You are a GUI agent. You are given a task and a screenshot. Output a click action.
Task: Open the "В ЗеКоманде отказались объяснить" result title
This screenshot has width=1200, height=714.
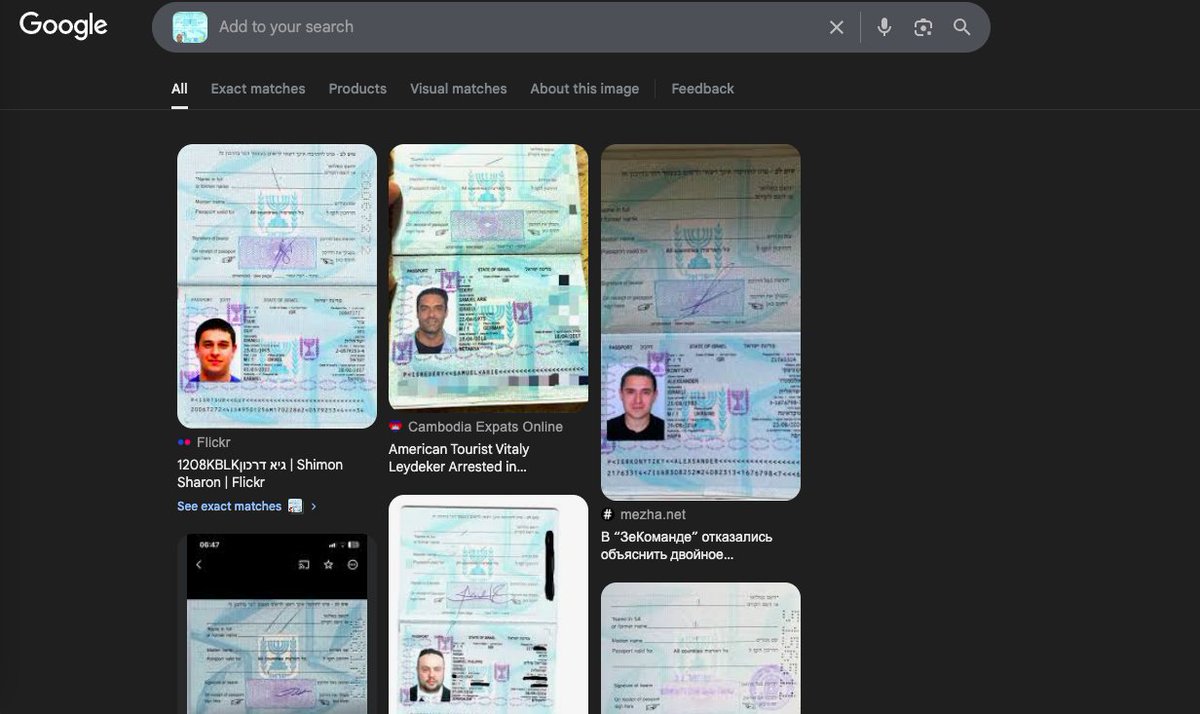(686, 545)
